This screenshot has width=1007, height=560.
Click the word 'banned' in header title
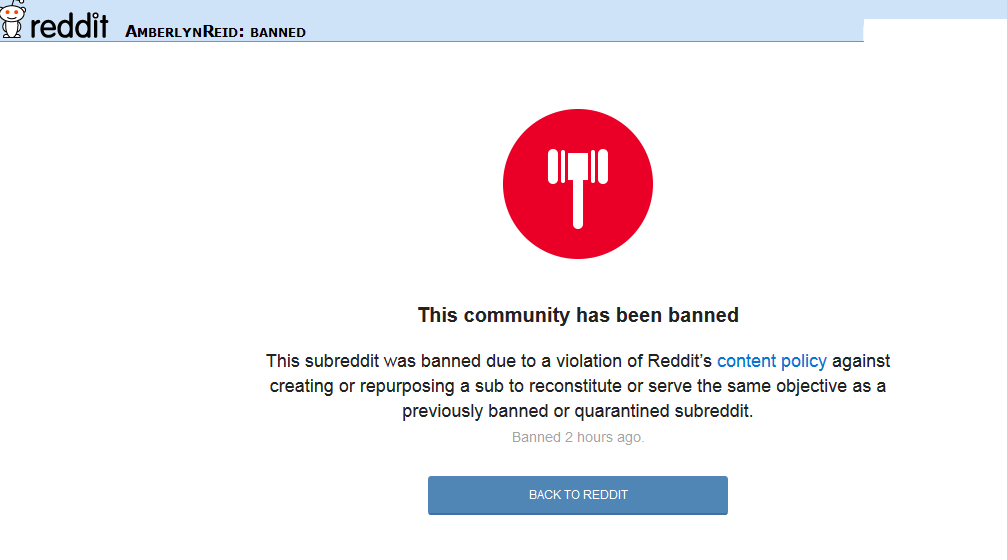tap(278, 32)
